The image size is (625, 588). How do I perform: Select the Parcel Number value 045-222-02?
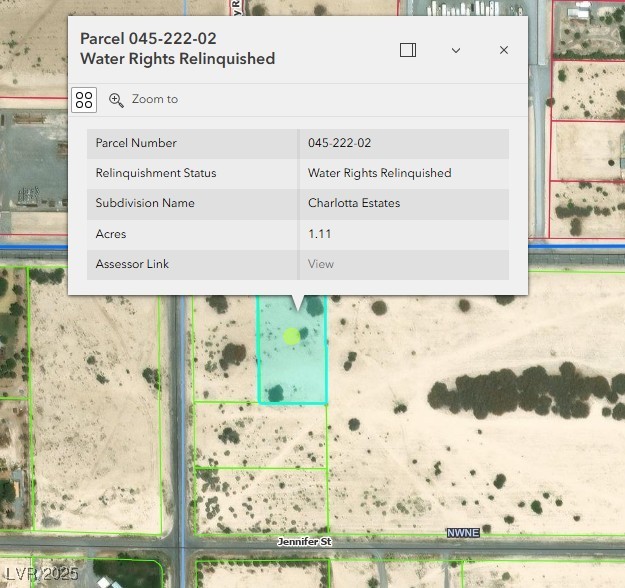pos(340,143)
